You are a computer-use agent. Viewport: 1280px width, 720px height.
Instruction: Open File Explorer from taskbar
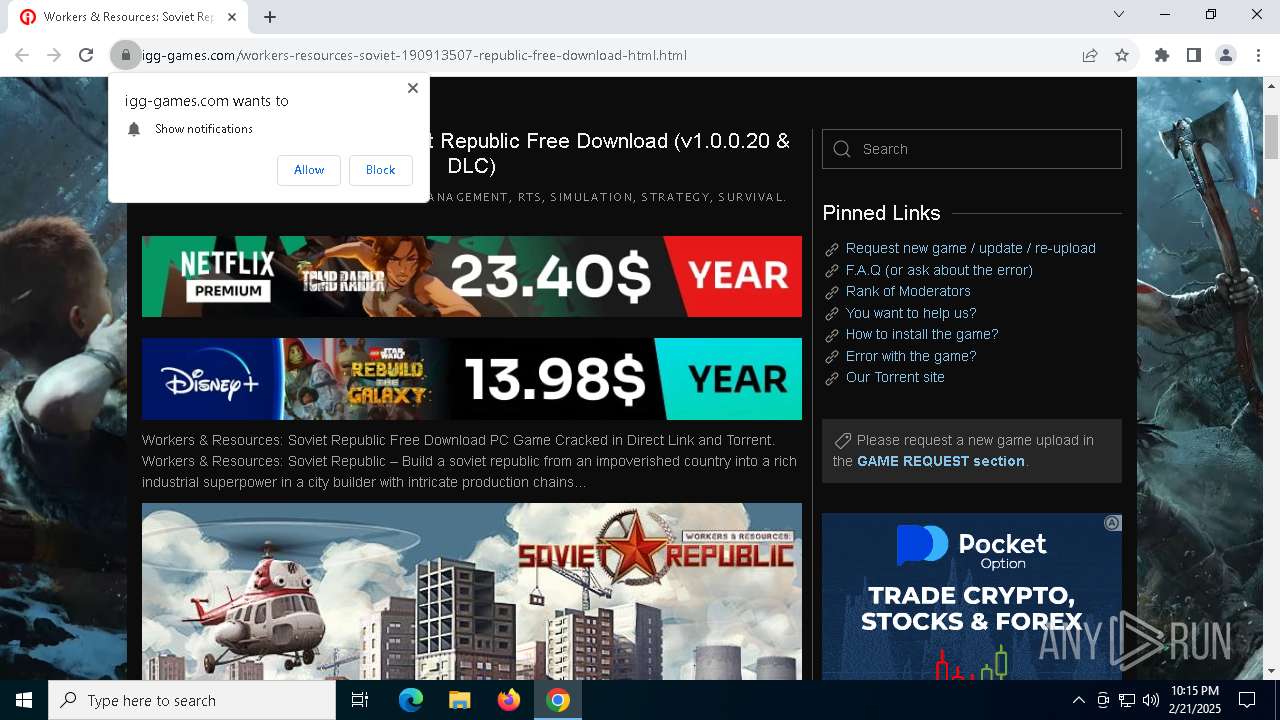[459, 700]
